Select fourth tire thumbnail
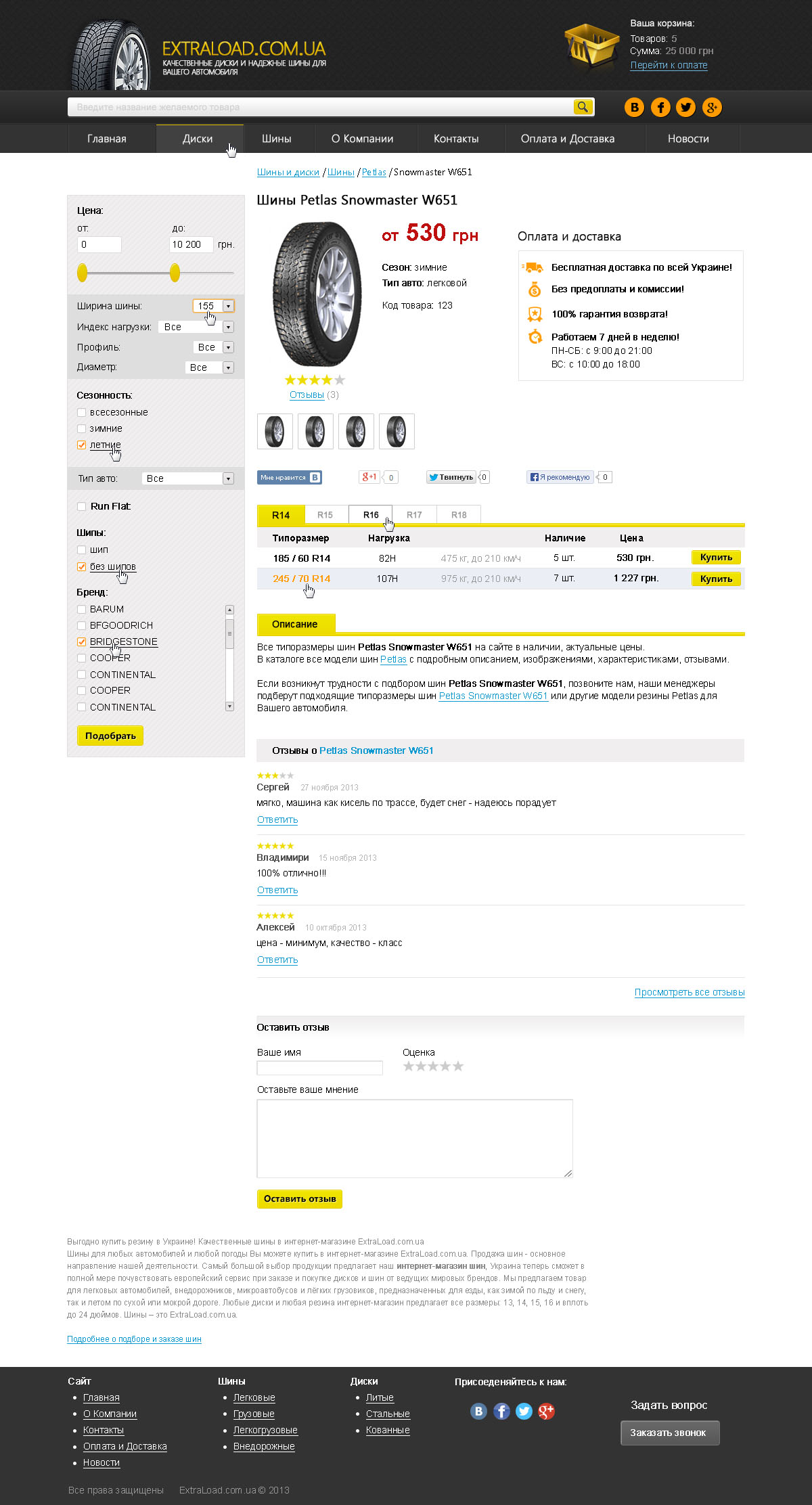Screen dimensions: 812x1505 [397, 431]
